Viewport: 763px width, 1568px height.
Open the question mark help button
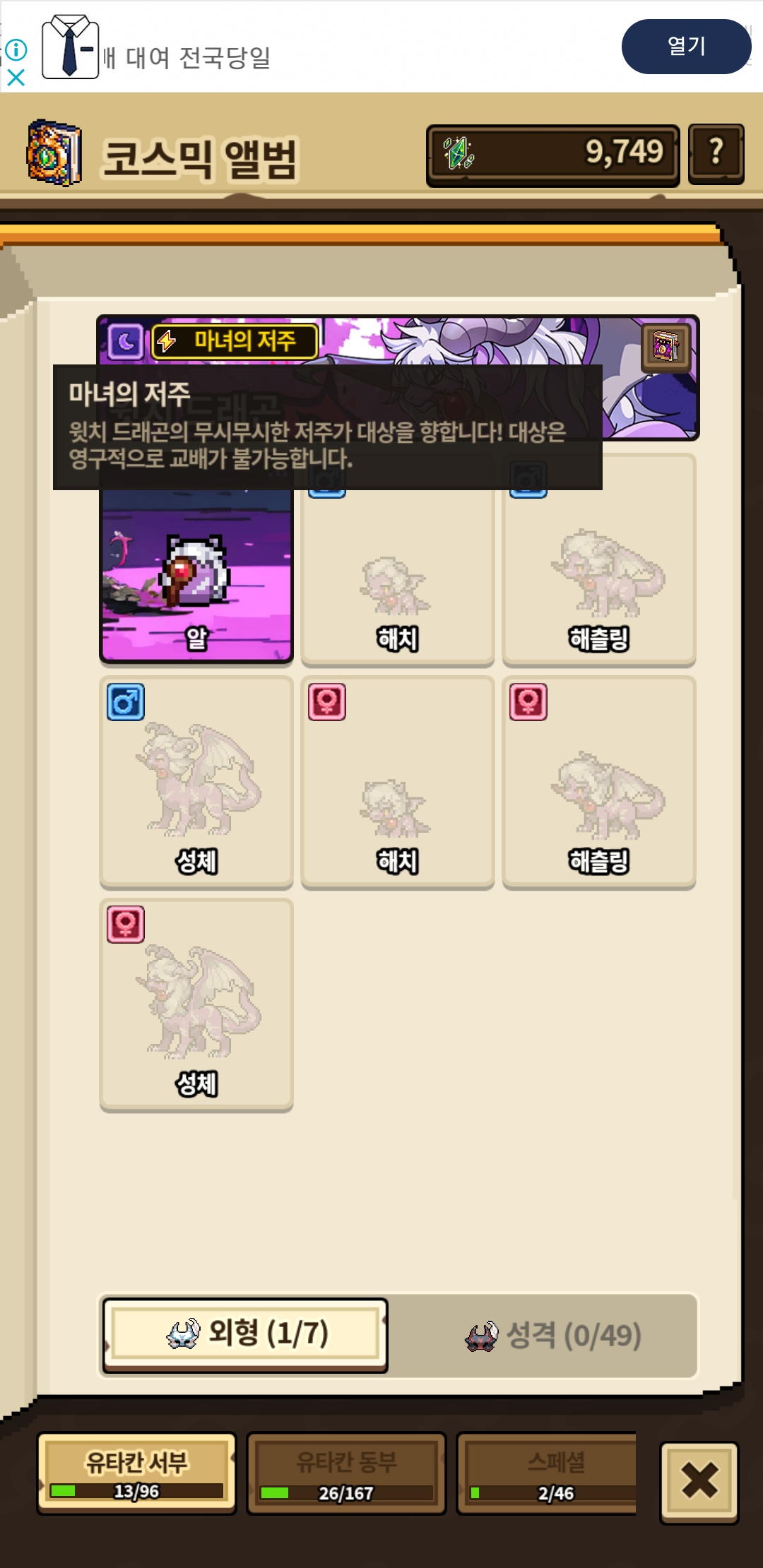(x=716, y=153)
